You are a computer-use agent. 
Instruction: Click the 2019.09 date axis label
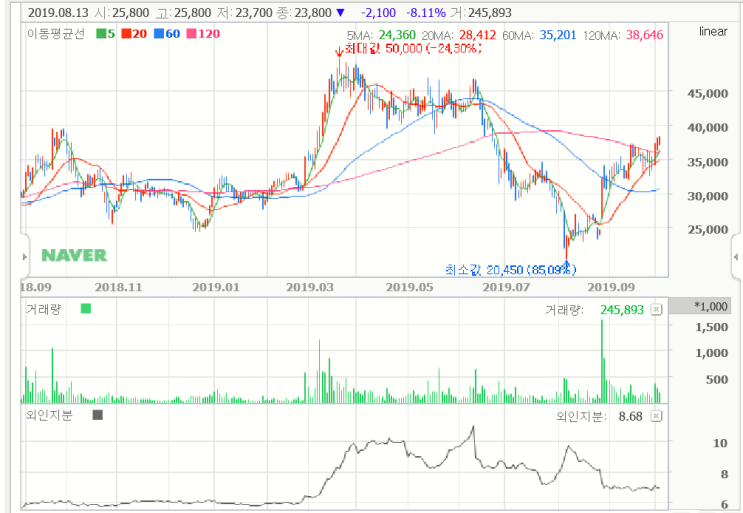coord(611,287)
